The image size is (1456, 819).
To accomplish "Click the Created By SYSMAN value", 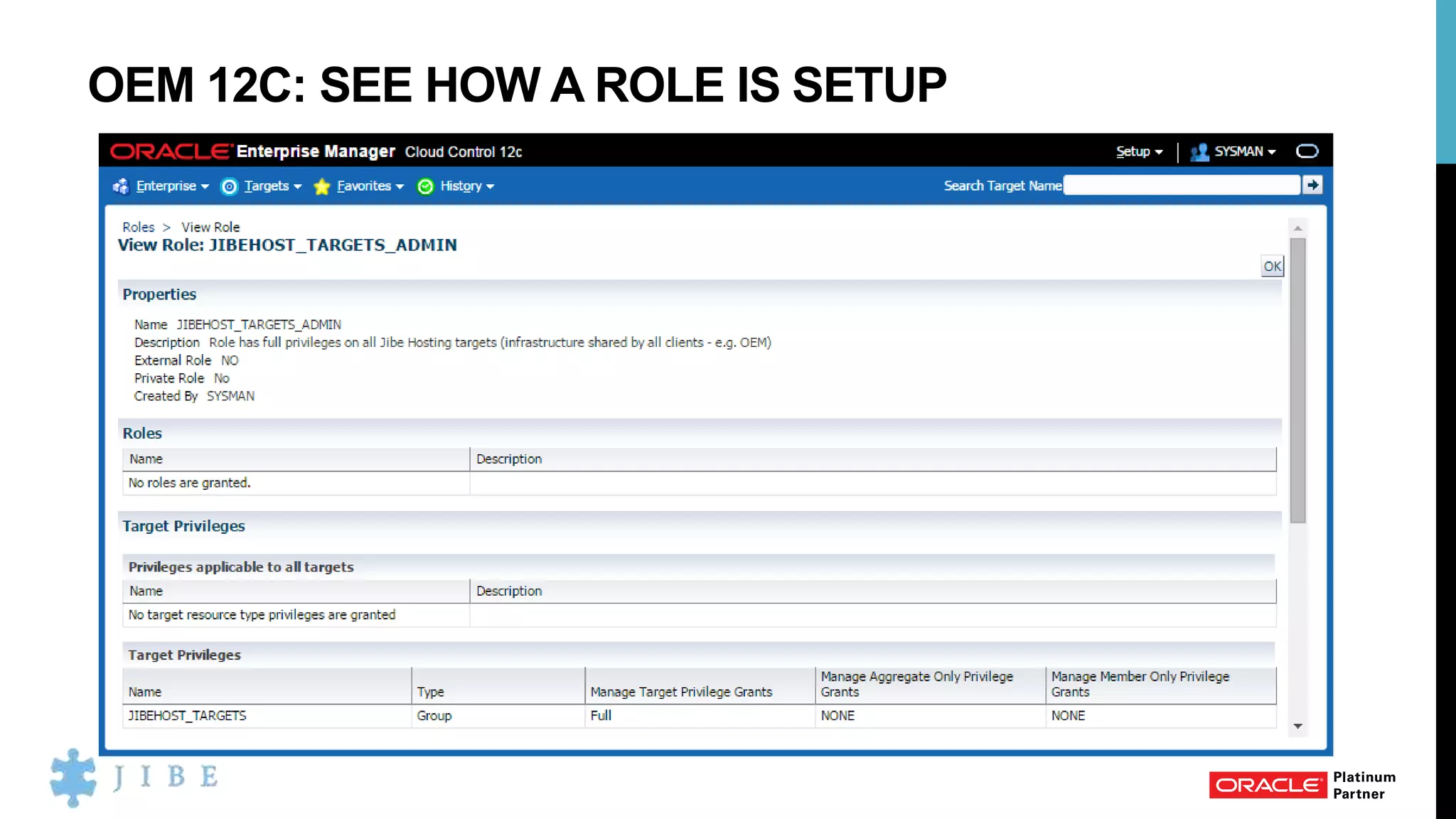I will (x=230, y=397).
